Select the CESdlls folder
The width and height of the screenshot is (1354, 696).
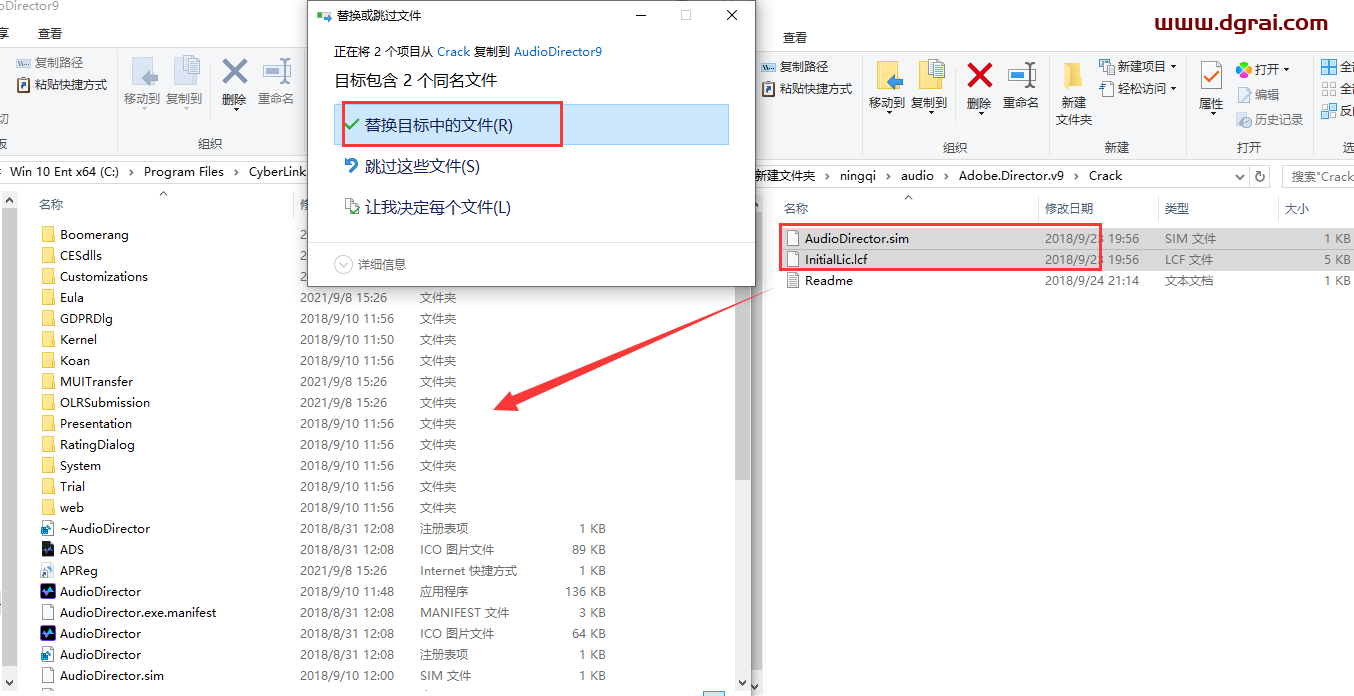pyautogui.click(x=81, y=255)
